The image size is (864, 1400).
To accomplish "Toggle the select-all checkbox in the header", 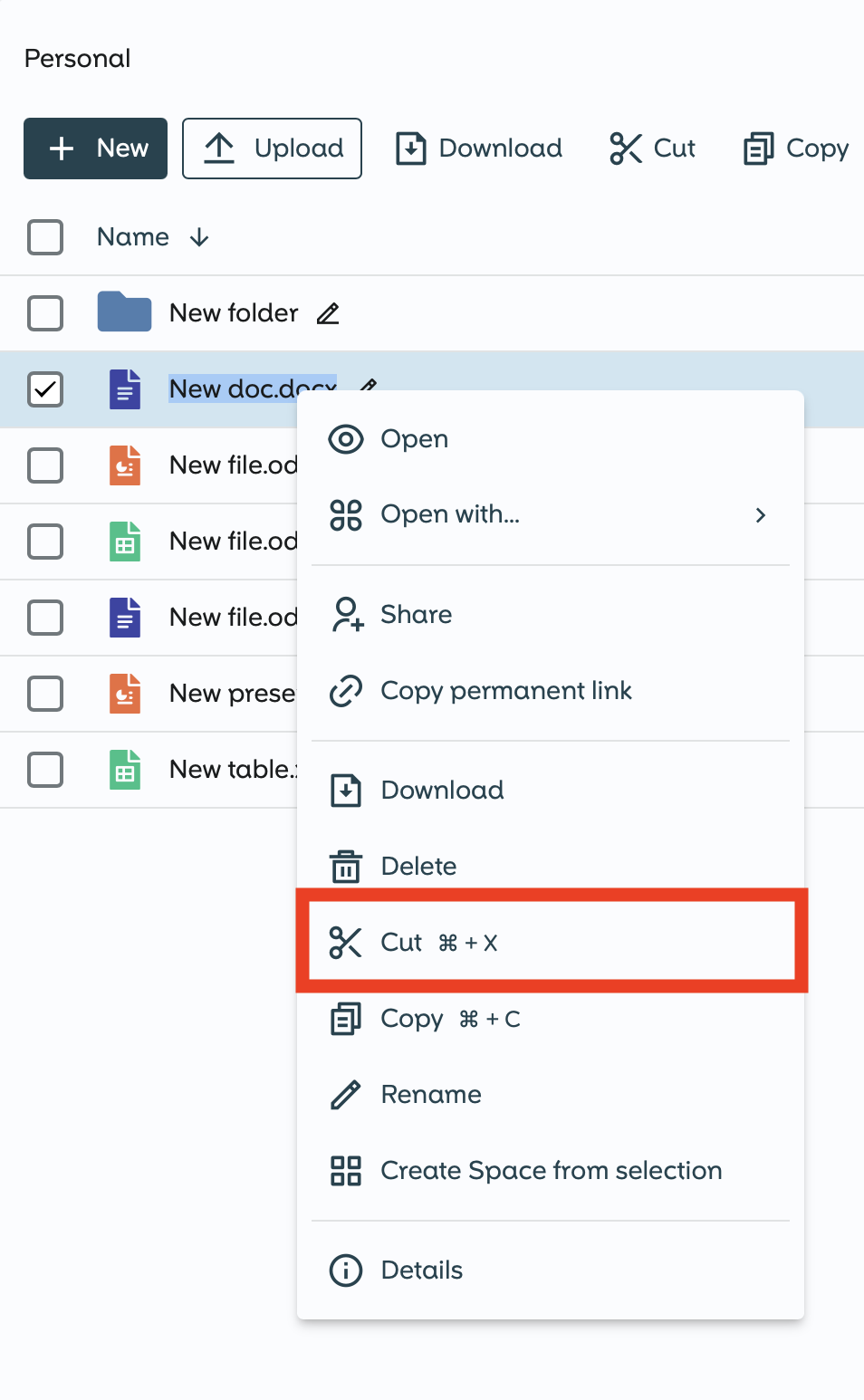I will tap(45, 237).
